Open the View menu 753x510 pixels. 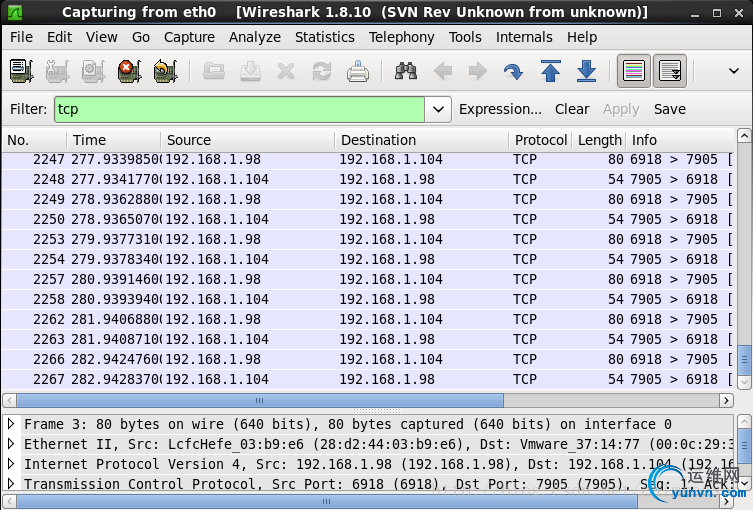coord(101,37)
